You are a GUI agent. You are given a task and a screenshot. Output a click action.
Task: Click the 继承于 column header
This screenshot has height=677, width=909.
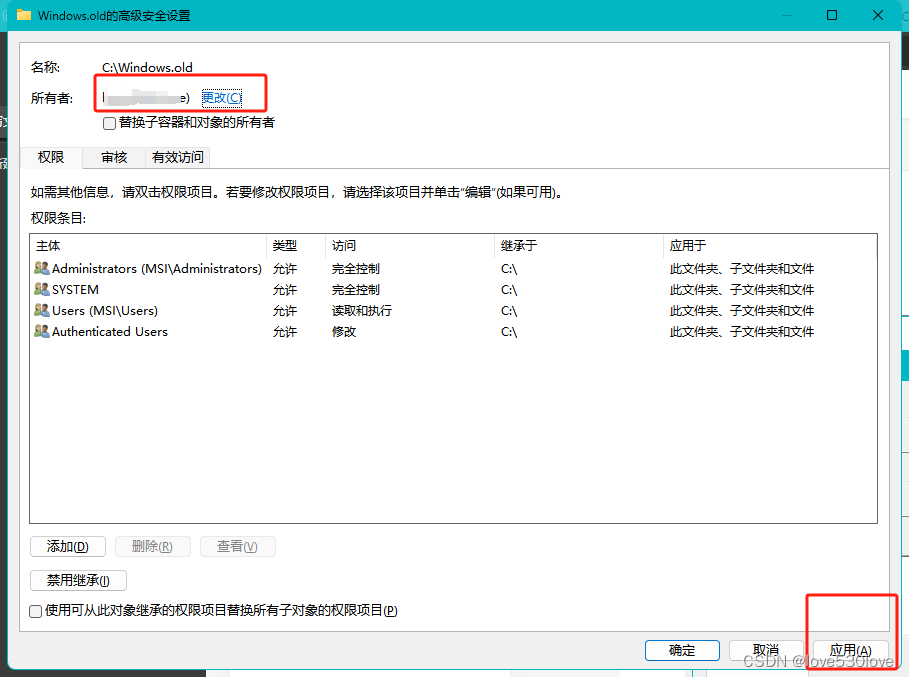[x=512, y=245]
